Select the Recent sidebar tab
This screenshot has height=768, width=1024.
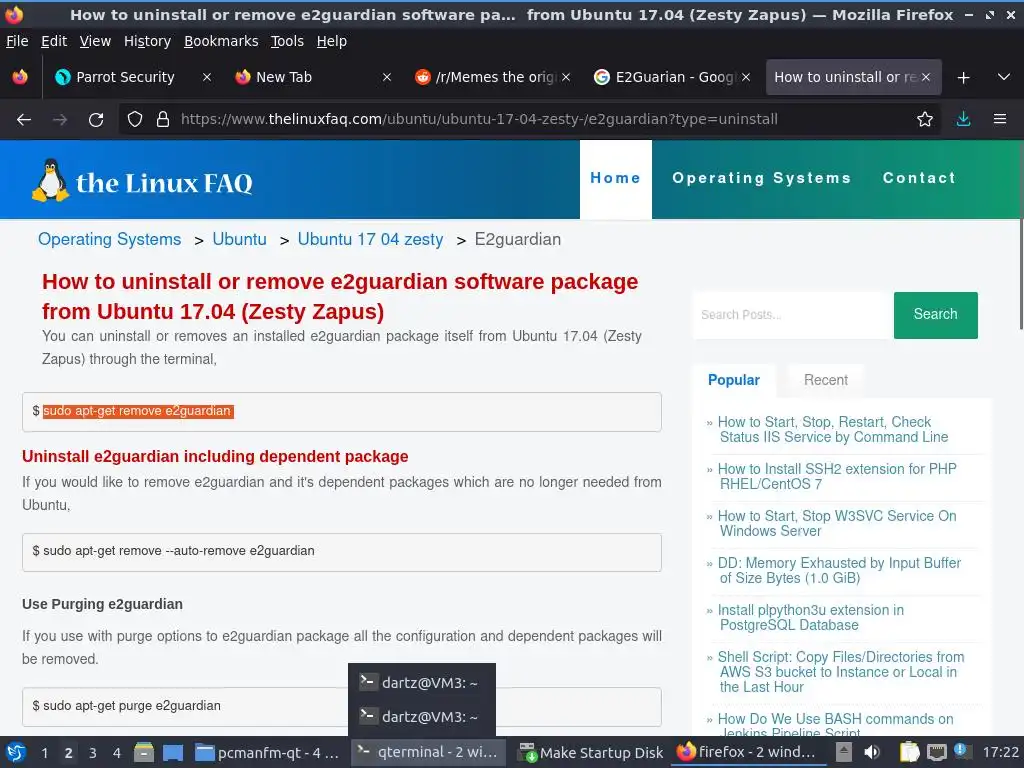tap(826, 380)
